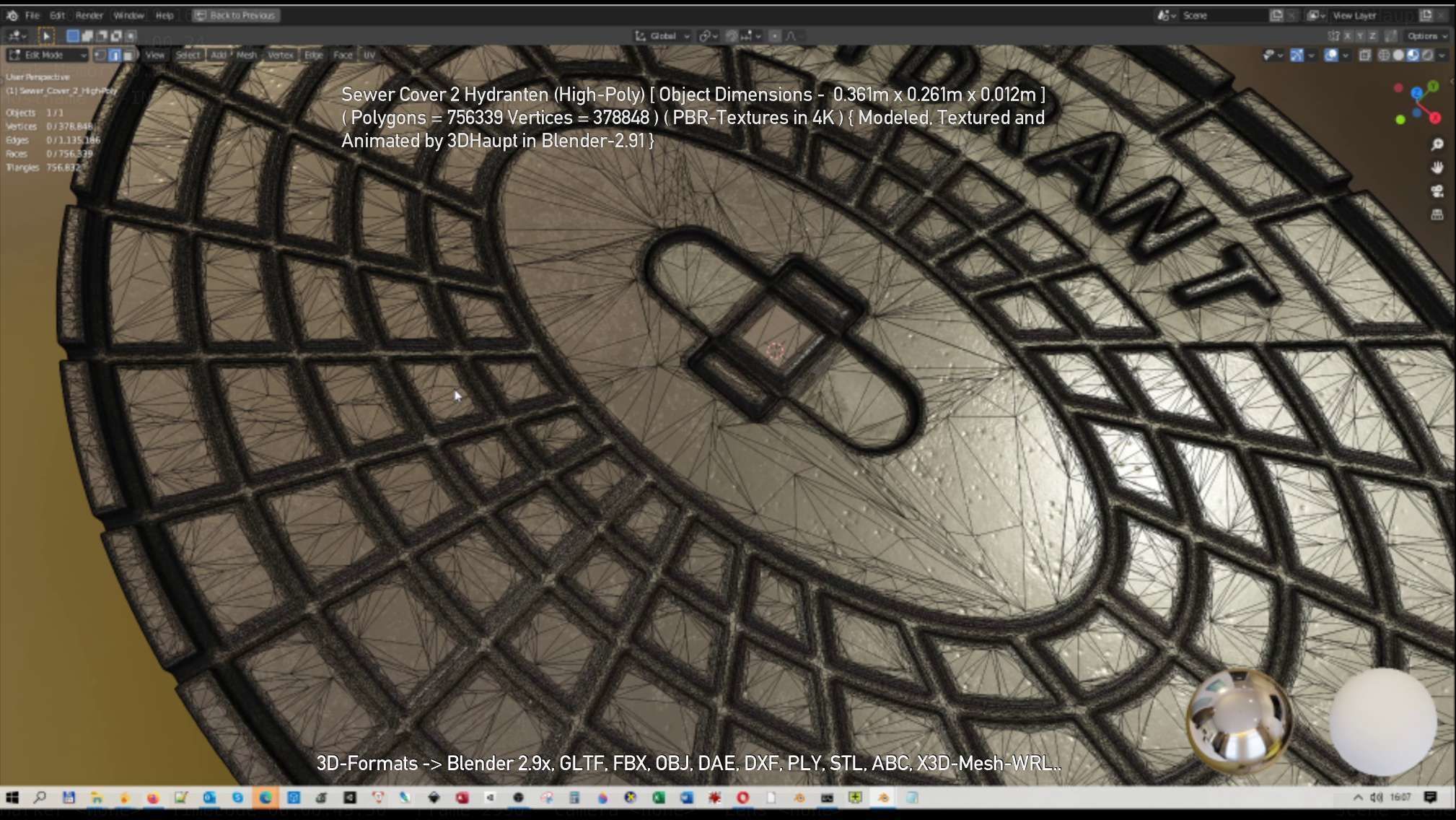Open the Proportional Editing falloff dropdown
Image resolution: width=1456 pixels, height=820 pixels.
tap(794, 35)
